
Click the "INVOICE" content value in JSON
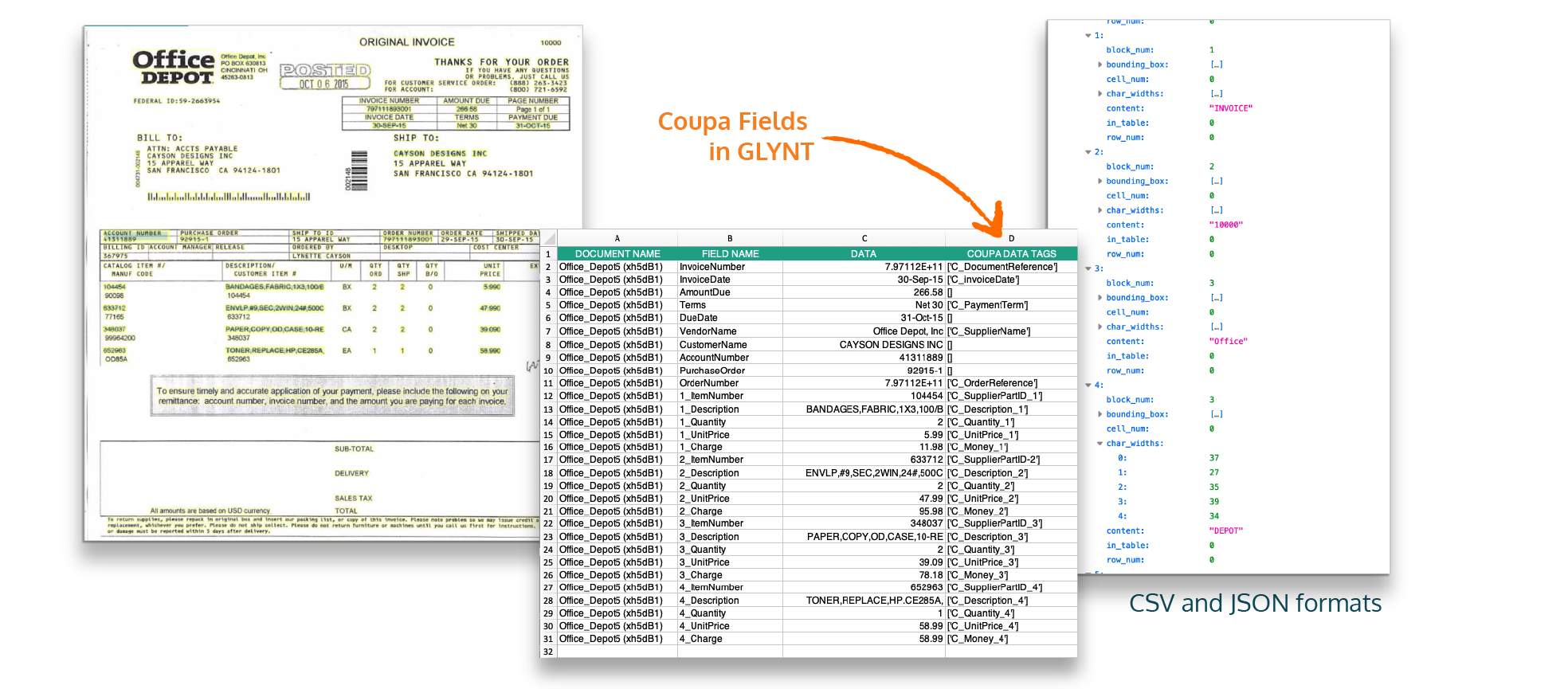click(x=1230, y=108)
